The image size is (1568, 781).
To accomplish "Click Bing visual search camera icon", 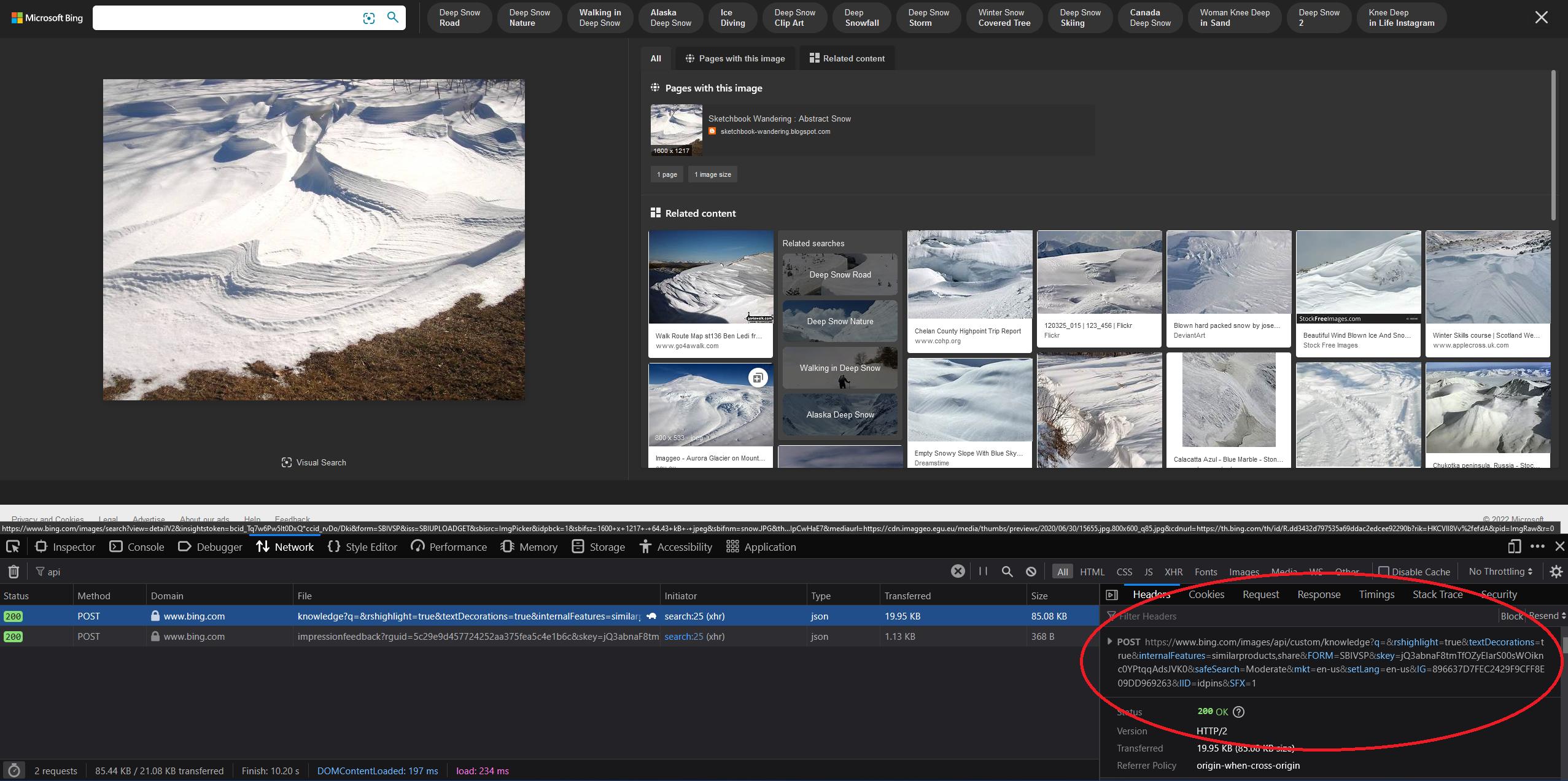I will [x=368, y=18].
